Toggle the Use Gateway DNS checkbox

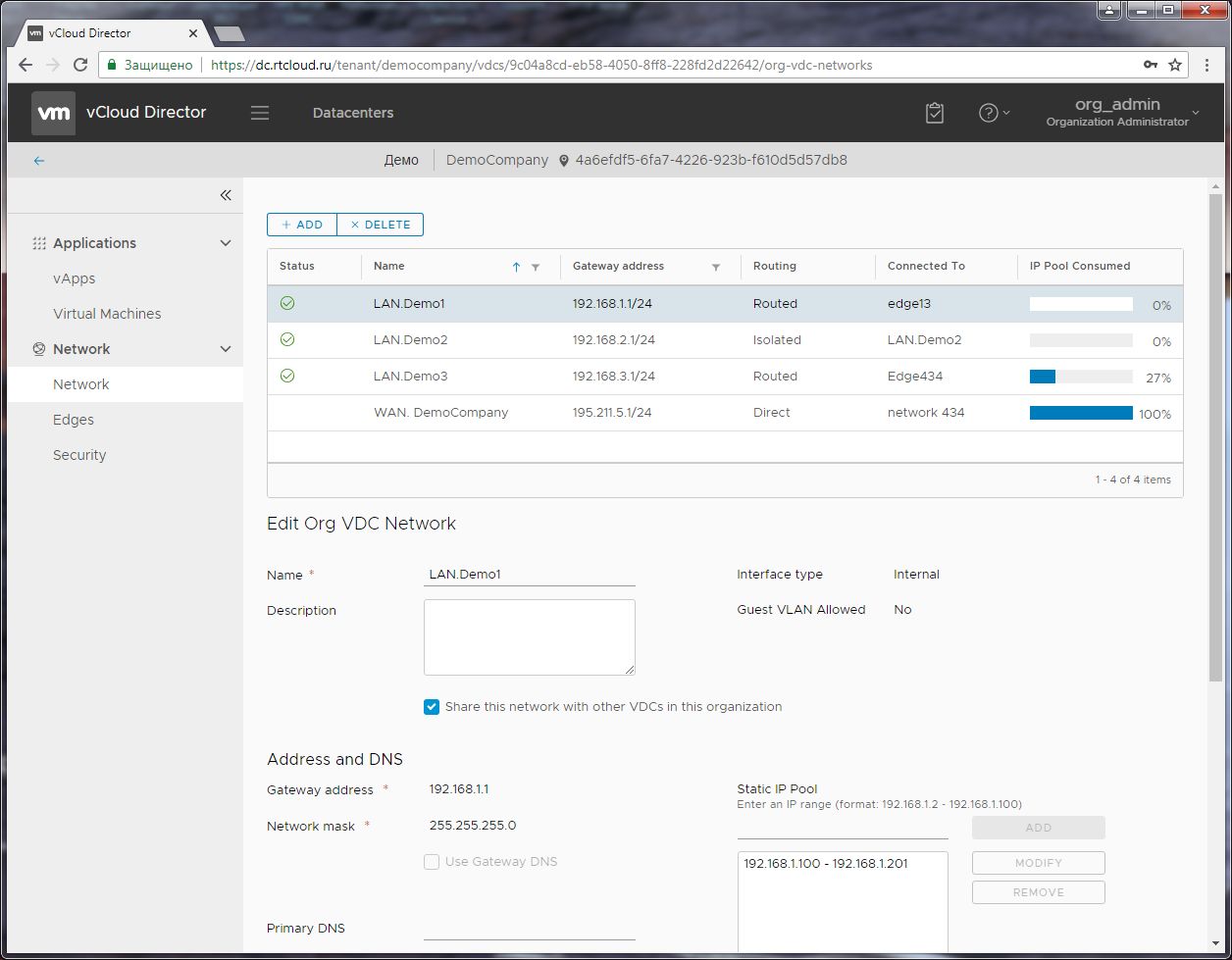click(x=432, y=862)
